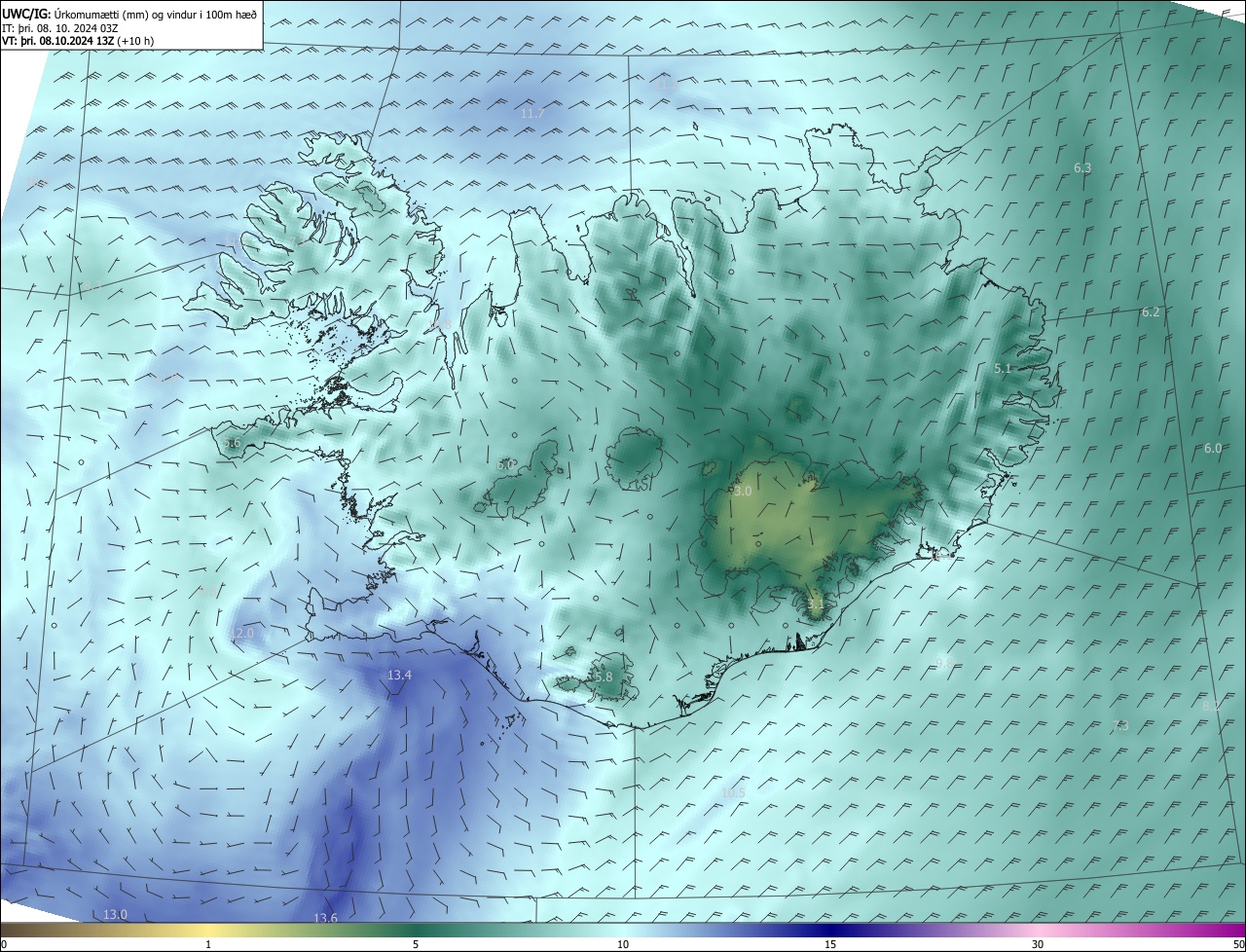Click the 3.0 value label on the glacier
The image size is (1246, 952).
(x=743, y=492)
